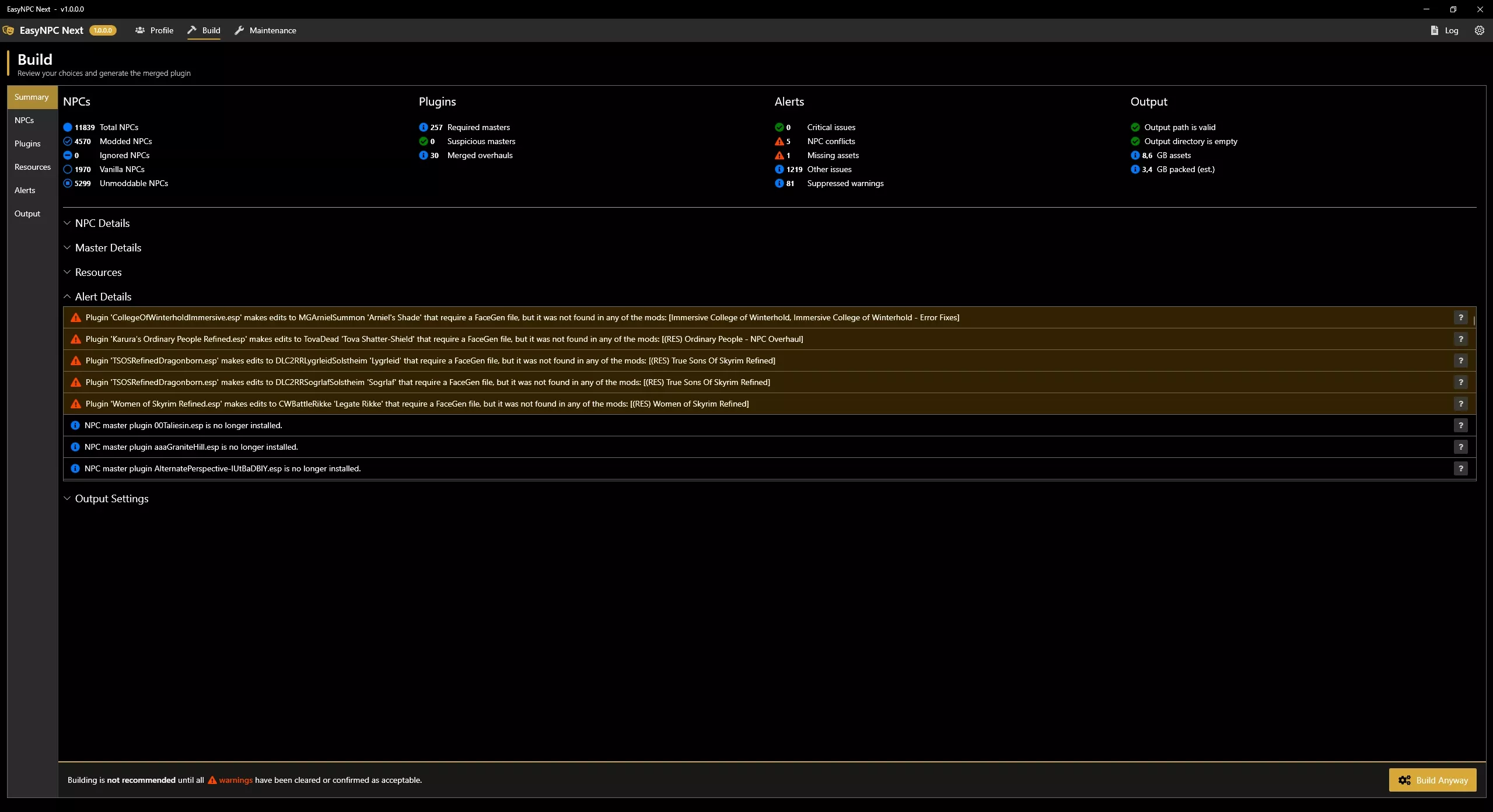Select the NPCs sidebar tab
Image resolution: width=1493 pixels, height=812 pixels.
point(32,120)
